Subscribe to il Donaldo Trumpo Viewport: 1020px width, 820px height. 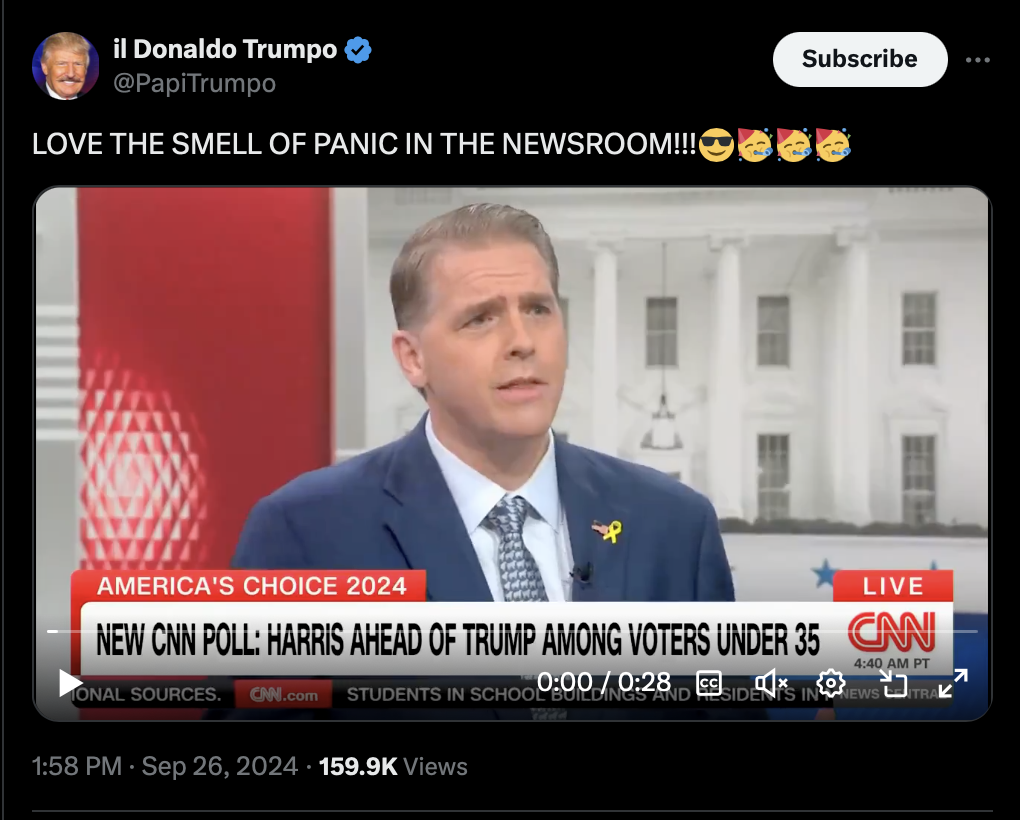pos(860,59)
